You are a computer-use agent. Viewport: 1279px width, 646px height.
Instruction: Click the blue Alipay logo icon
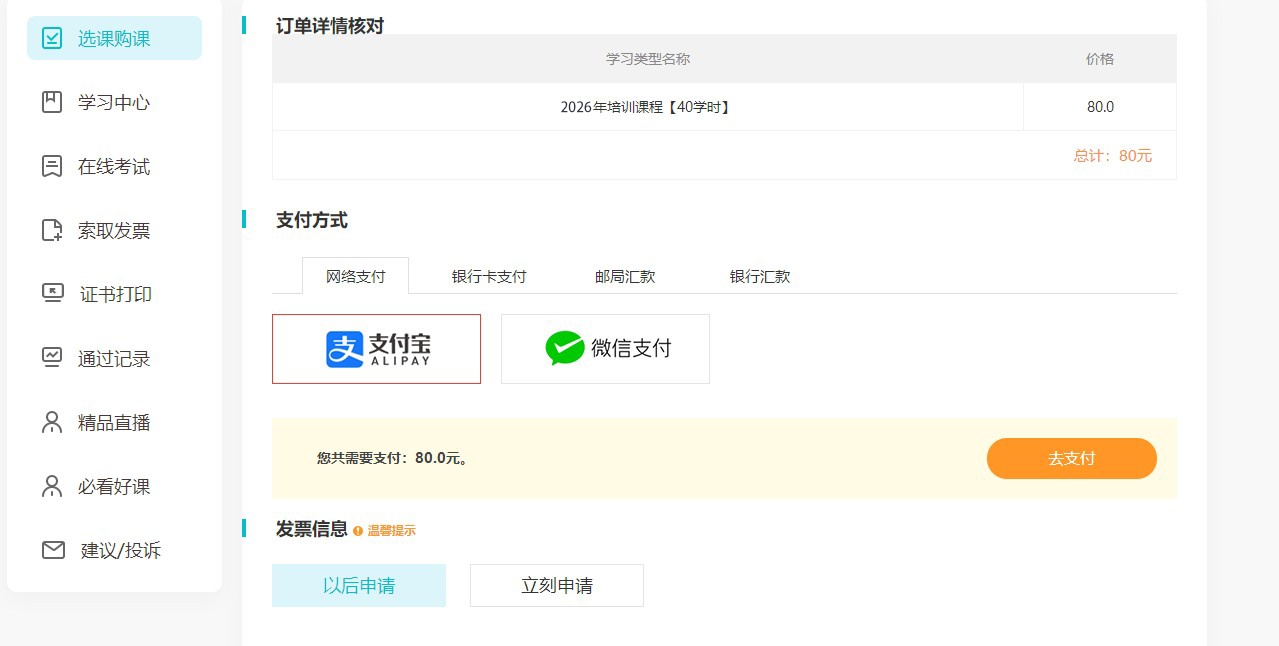coord(344,349)
